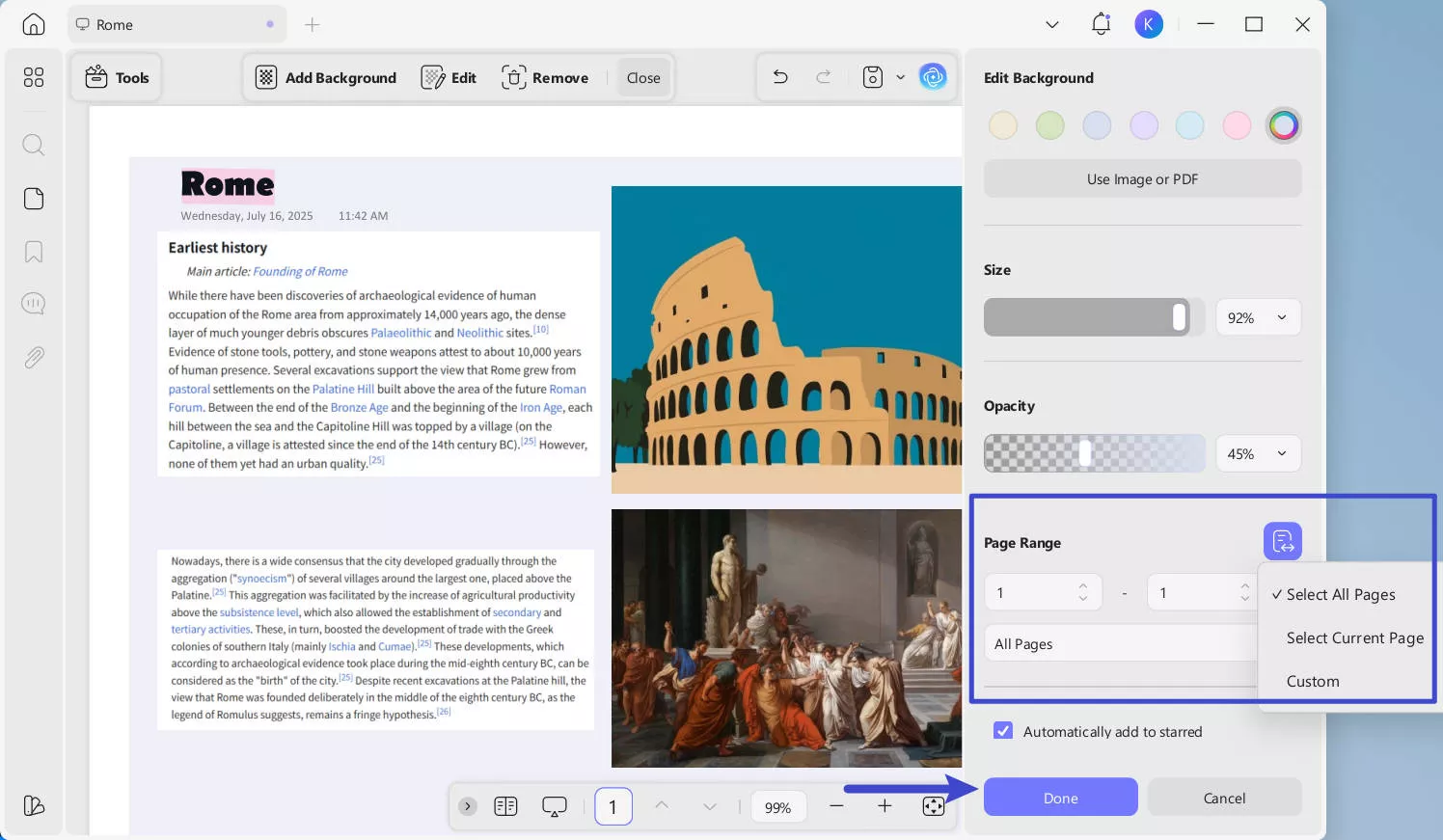Open the Tools menu

[117, 78]
